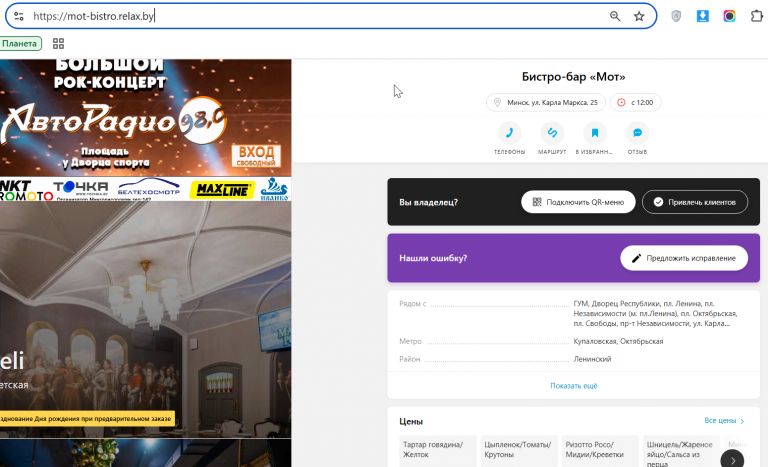Bookmark this page with the star icon
768x467 pixels.
639,16
